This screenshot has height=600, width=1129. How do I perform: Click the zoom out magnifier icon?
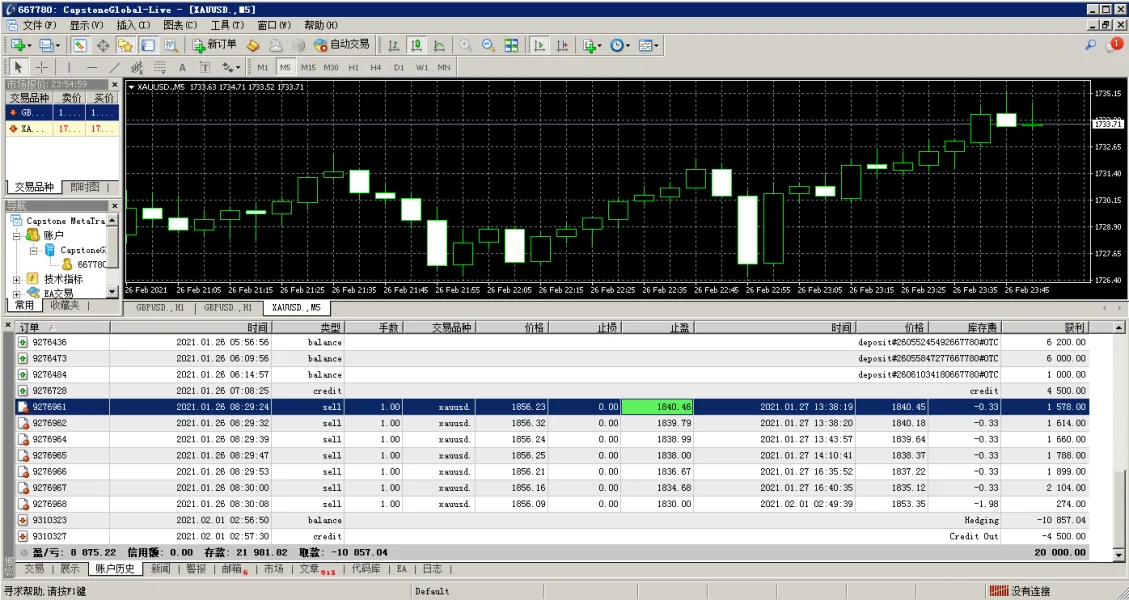tap(488, 45)
